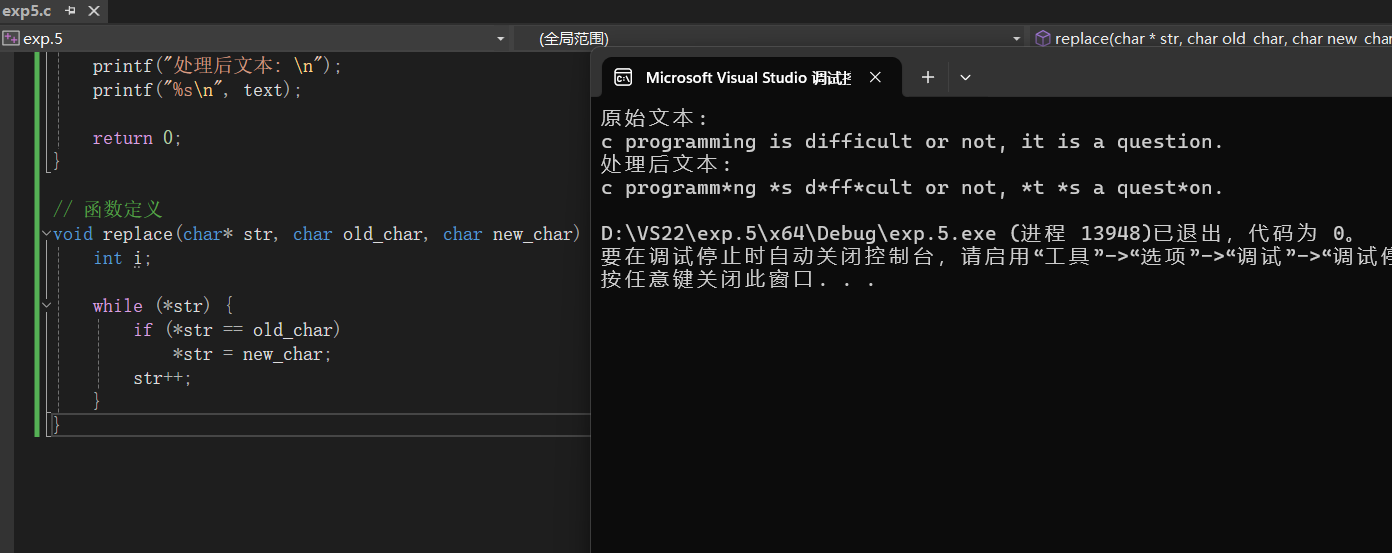Click the console terminal icon in tab
The width and height of the screenshot is (1392, 553).
tap(623, 77)
